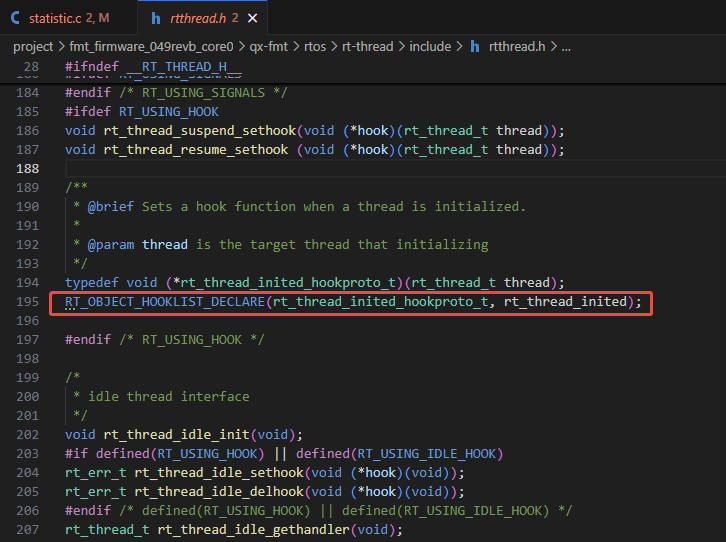Click the h file icon on rtthread.h tab

(x=156, y=19)
